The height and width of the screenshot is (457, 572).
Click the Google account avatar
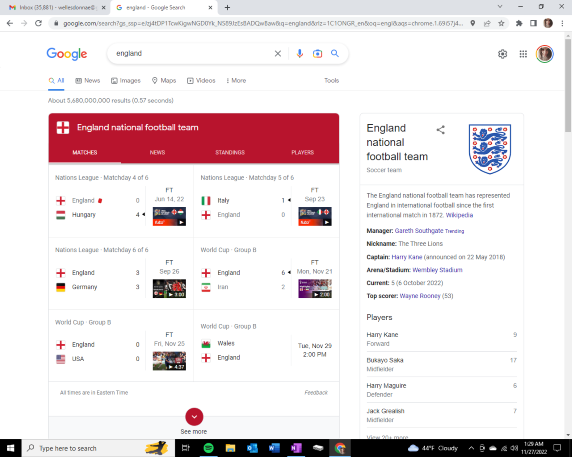click(x=545, y=54)
